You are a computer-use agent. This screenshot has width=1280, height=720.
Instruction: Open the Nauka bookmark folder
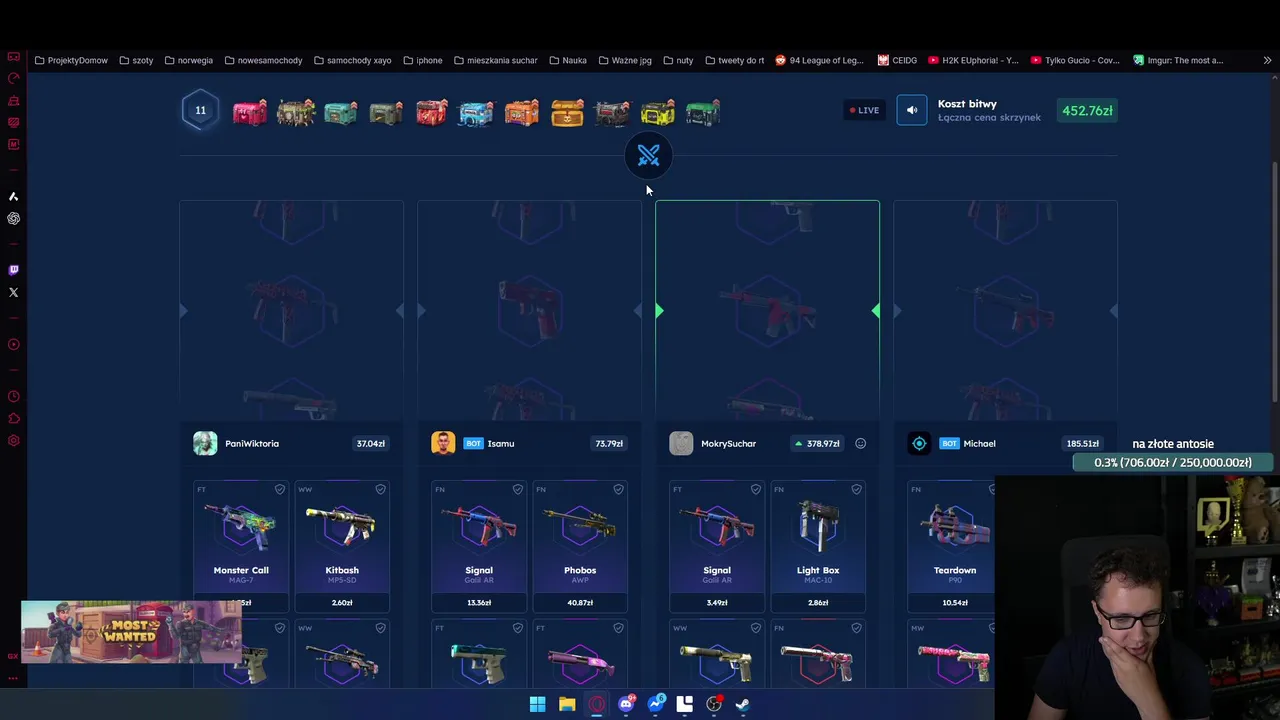tap(568, 60)
